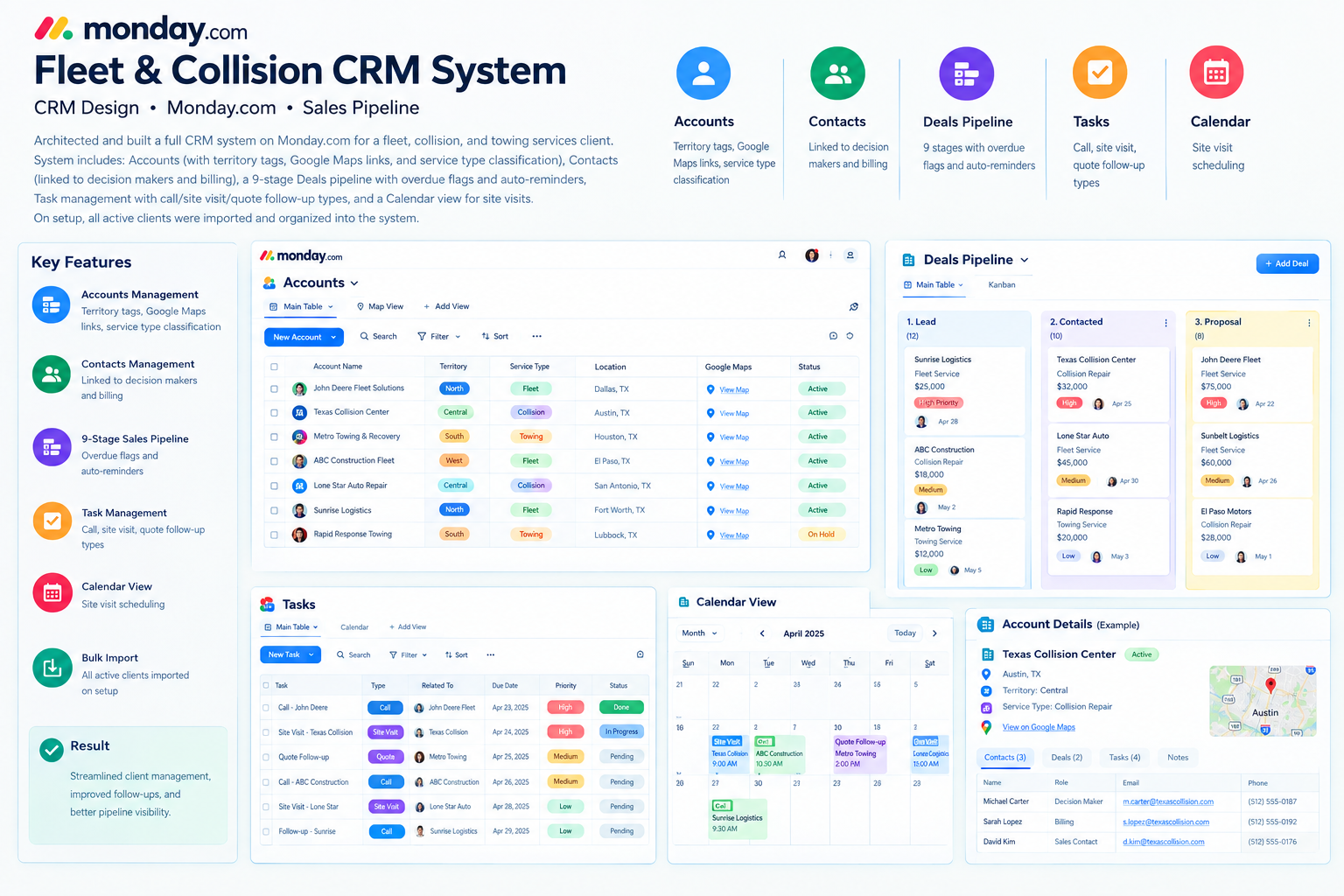Open the Calendar tab in Tasks panel
Image resolution: width=1344 pixels, height=896 pixels.
coord(354,627)
